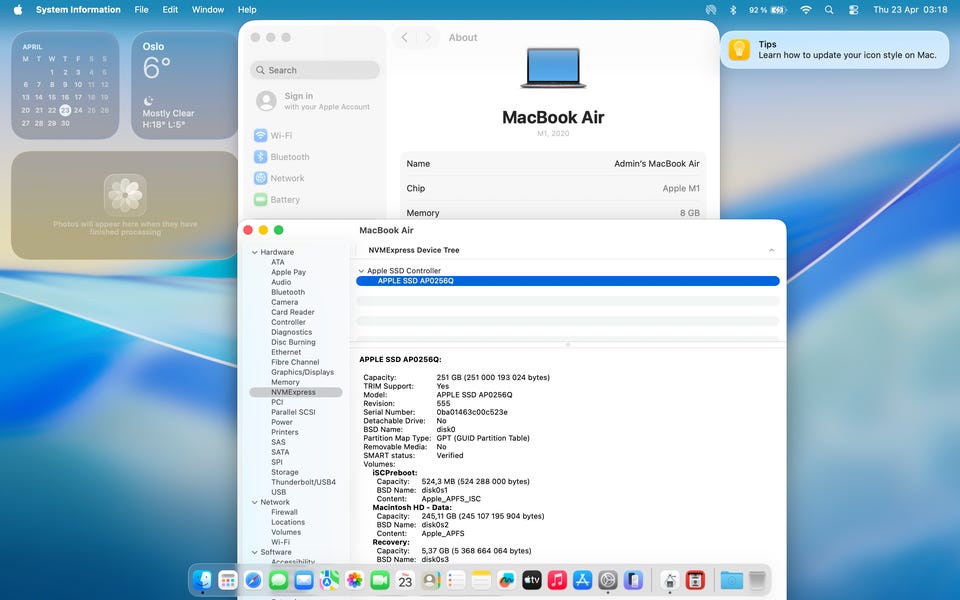Select Graphics/Displays in Hardware list

pyautogui.click(x=302, y=372)
